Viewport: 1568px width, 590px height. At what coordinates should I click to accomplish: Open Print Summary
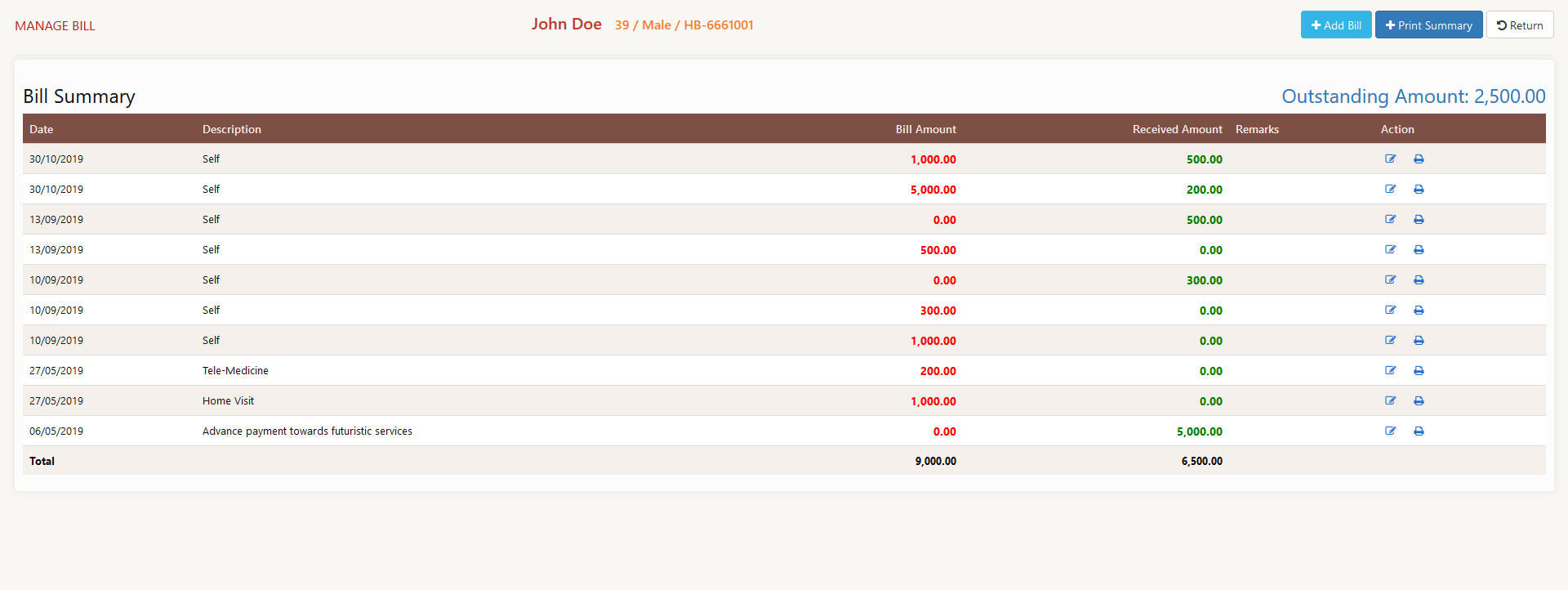click(1428, 25)
